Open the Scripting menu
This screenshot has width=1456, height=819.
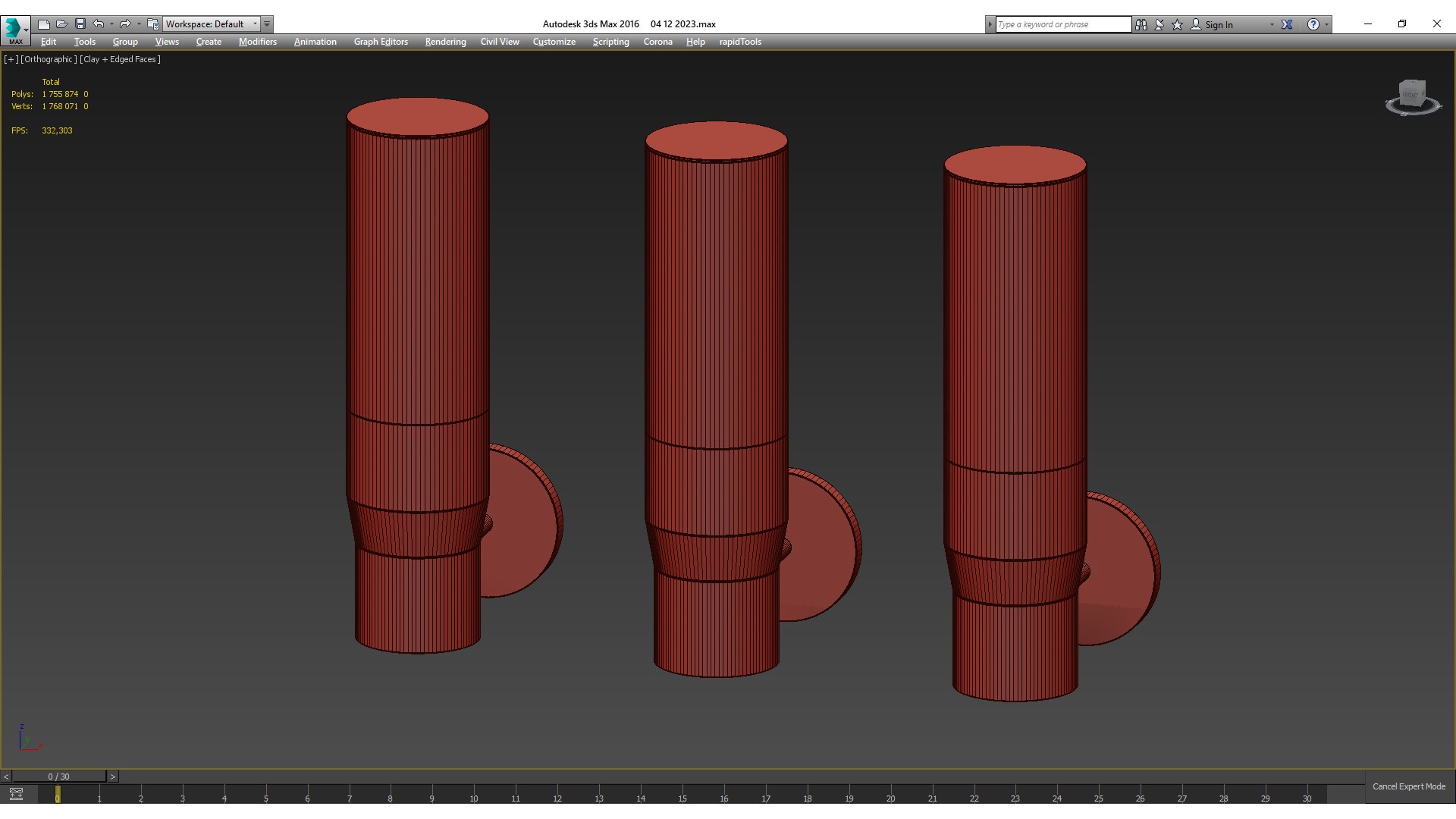tap(610, 42)
